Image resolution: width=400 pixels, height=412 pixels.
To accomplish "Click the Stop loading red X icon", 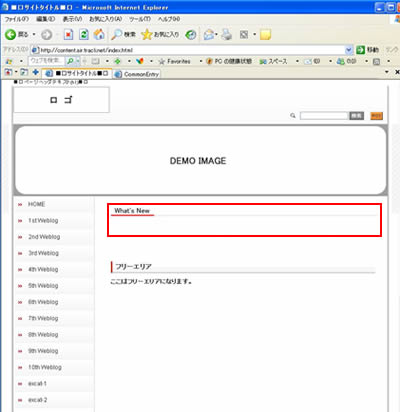I will point(68,34).
